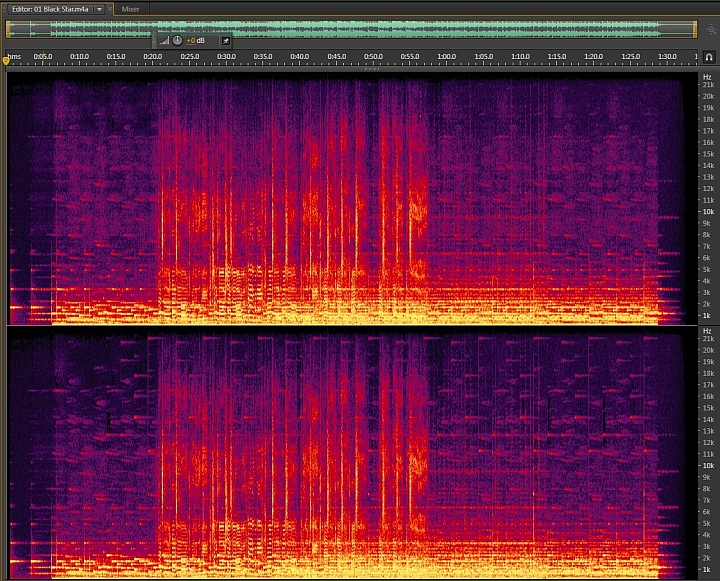Click the 15k mark on bottom channel scale

[x=708, y=408]
